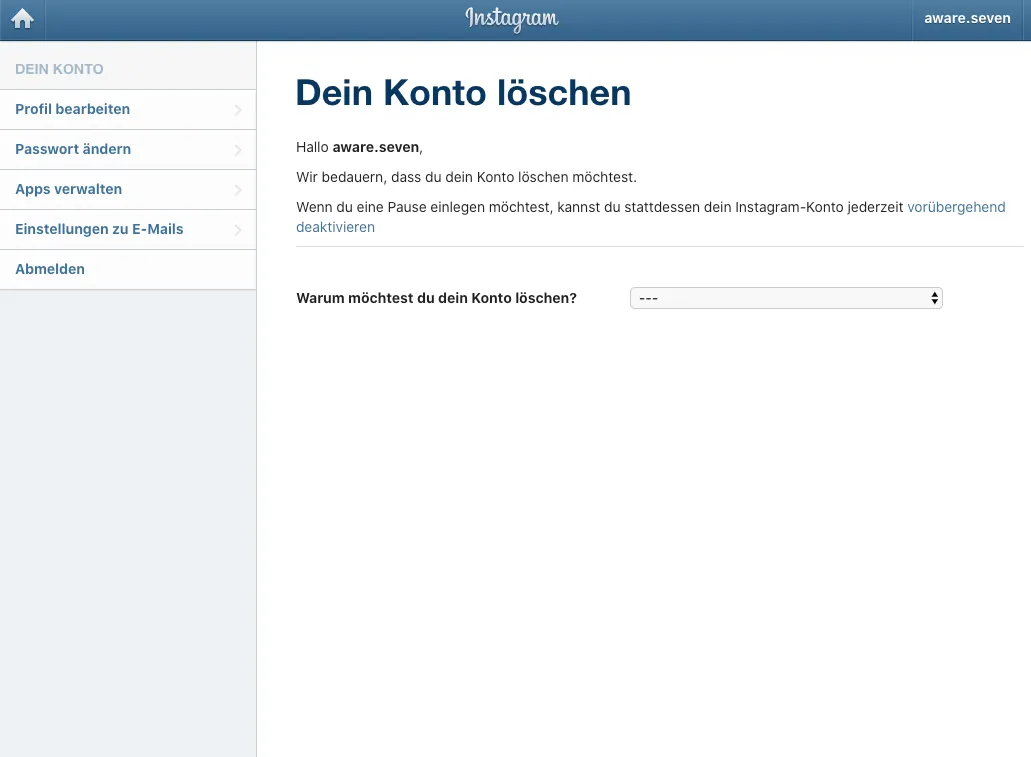
Task: Click the home icon in the top bar
Action: (22, 18)
